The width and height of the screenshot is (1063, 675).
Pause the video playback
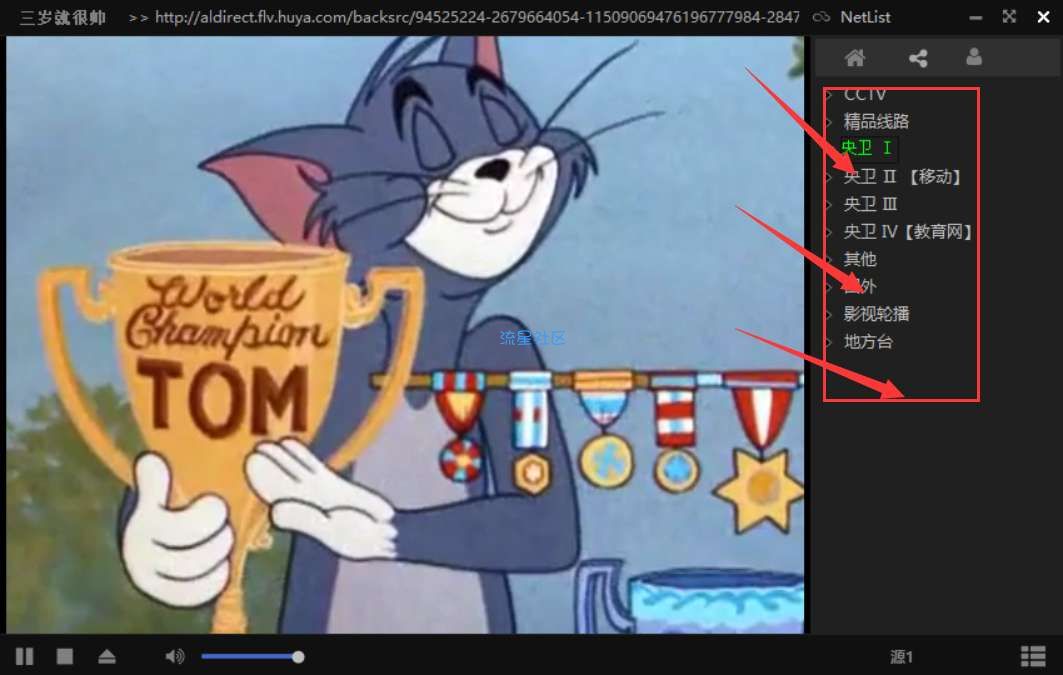click(24, 656)
